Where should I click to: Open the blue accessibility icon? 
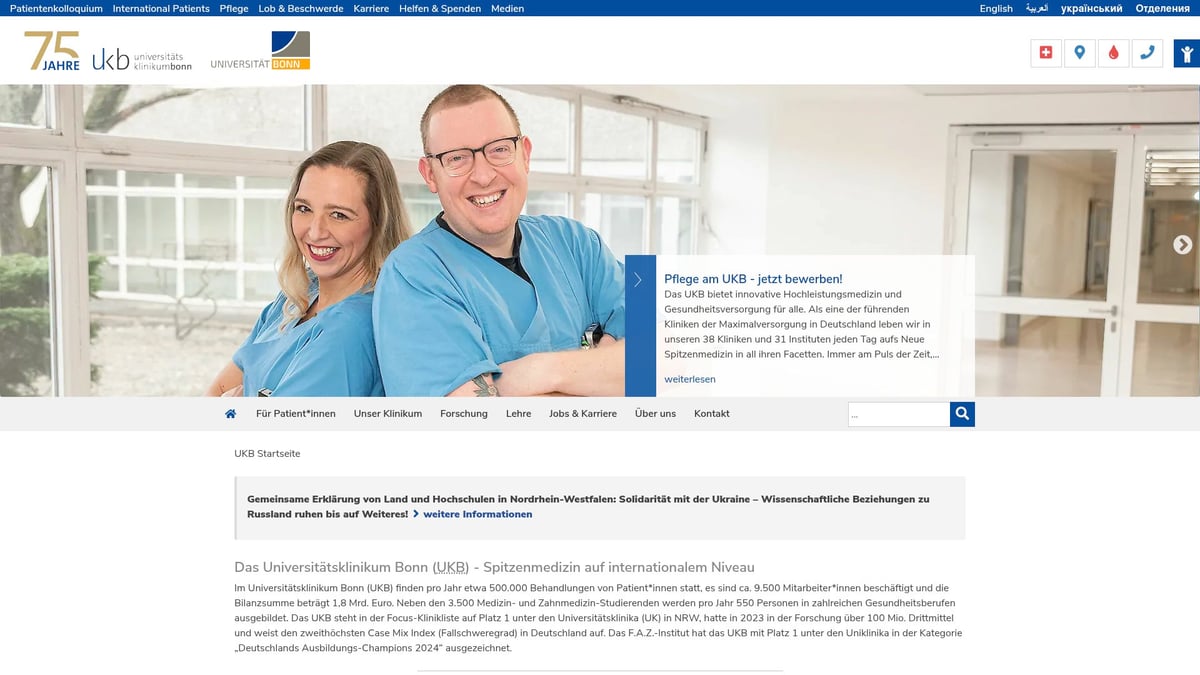(1185, 53)
